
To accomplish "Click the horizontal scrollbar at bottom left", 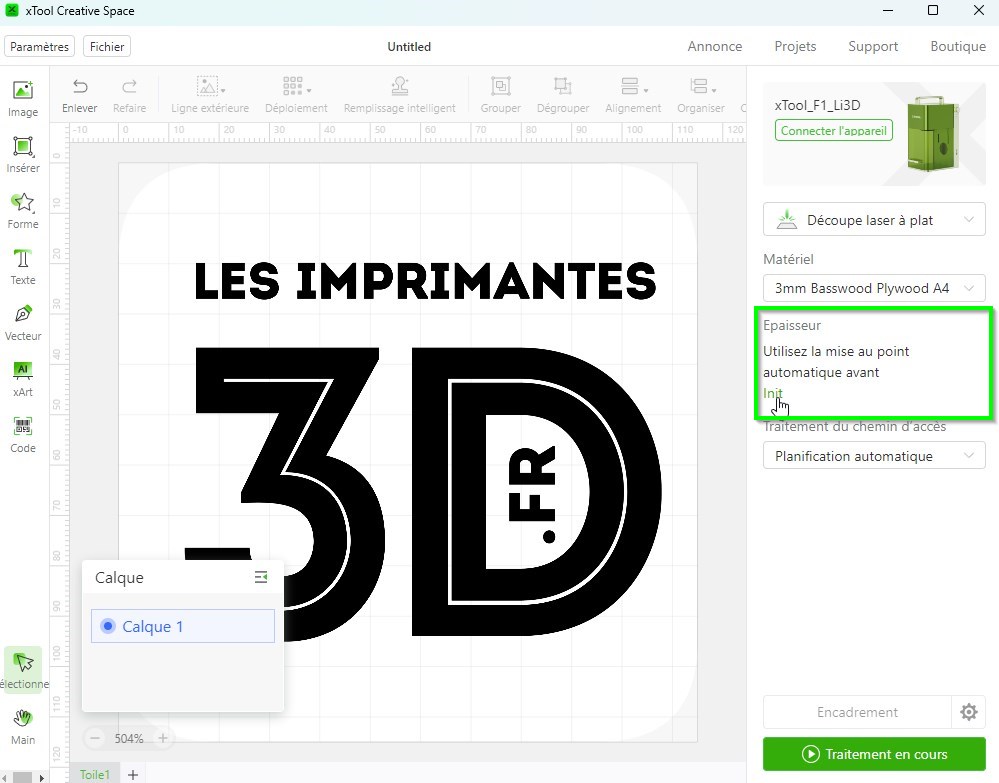I will coord(23,777).
